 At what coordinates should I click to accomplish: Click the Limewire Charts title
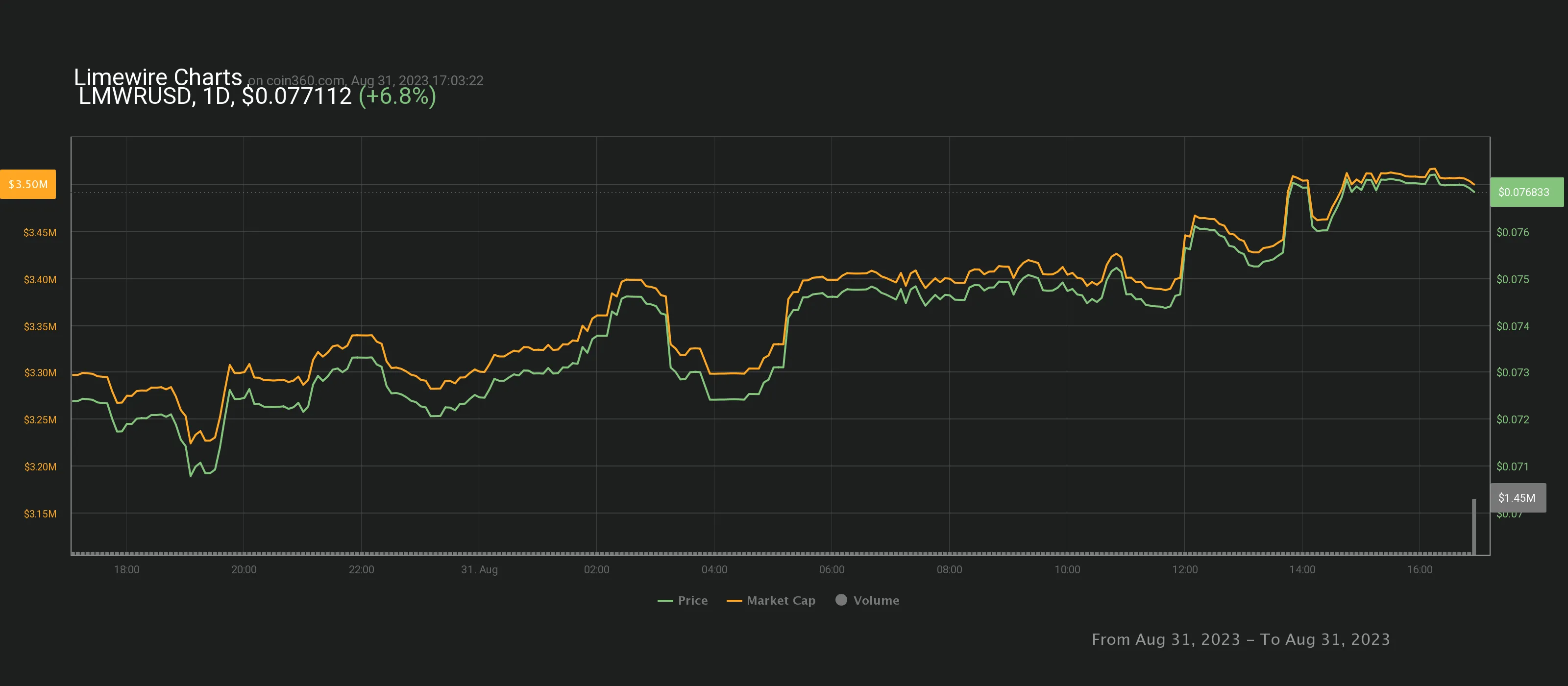pyautogui.click(x=158, y=77)
